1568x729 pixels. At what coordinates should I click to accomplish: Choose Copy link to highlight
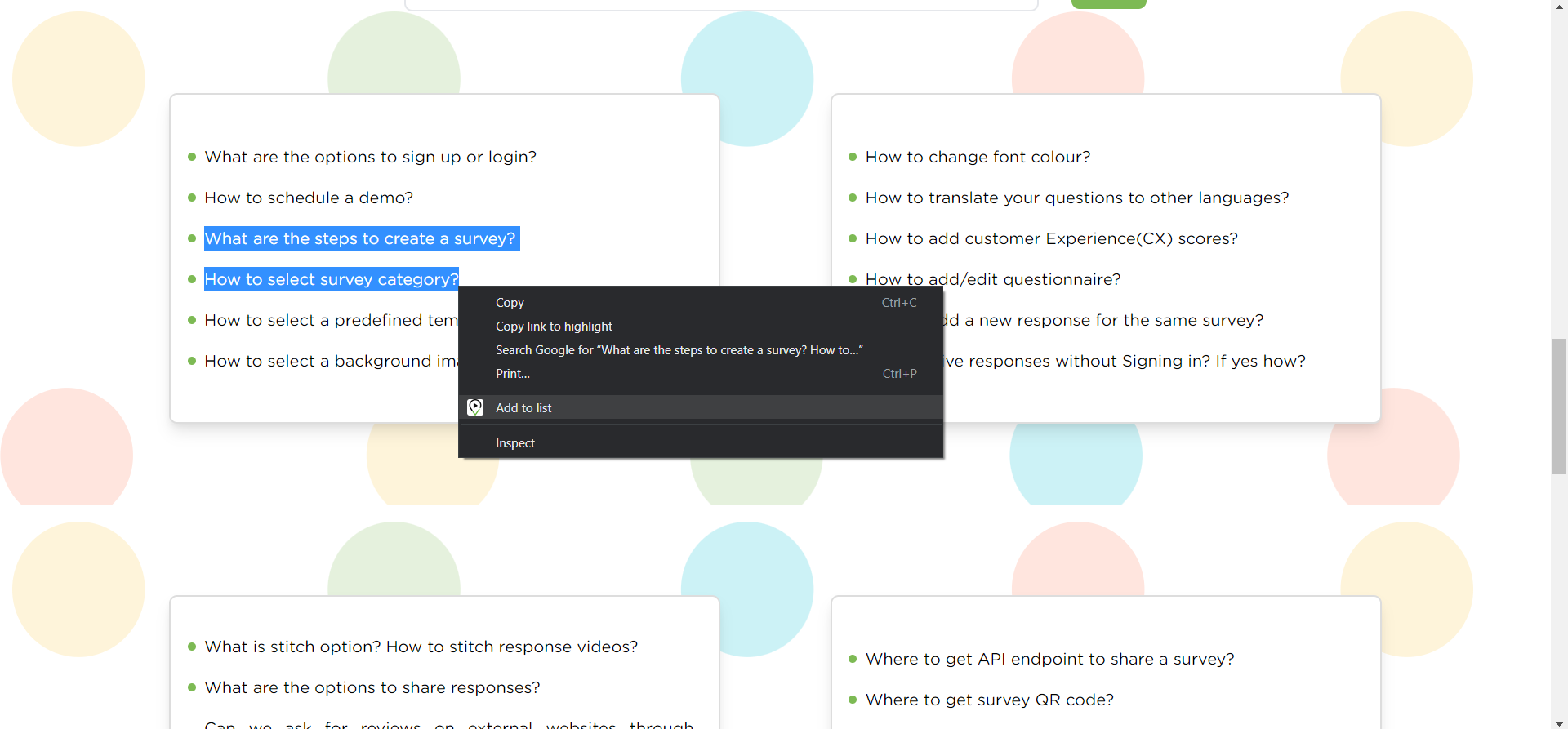[x=554, y=327]
